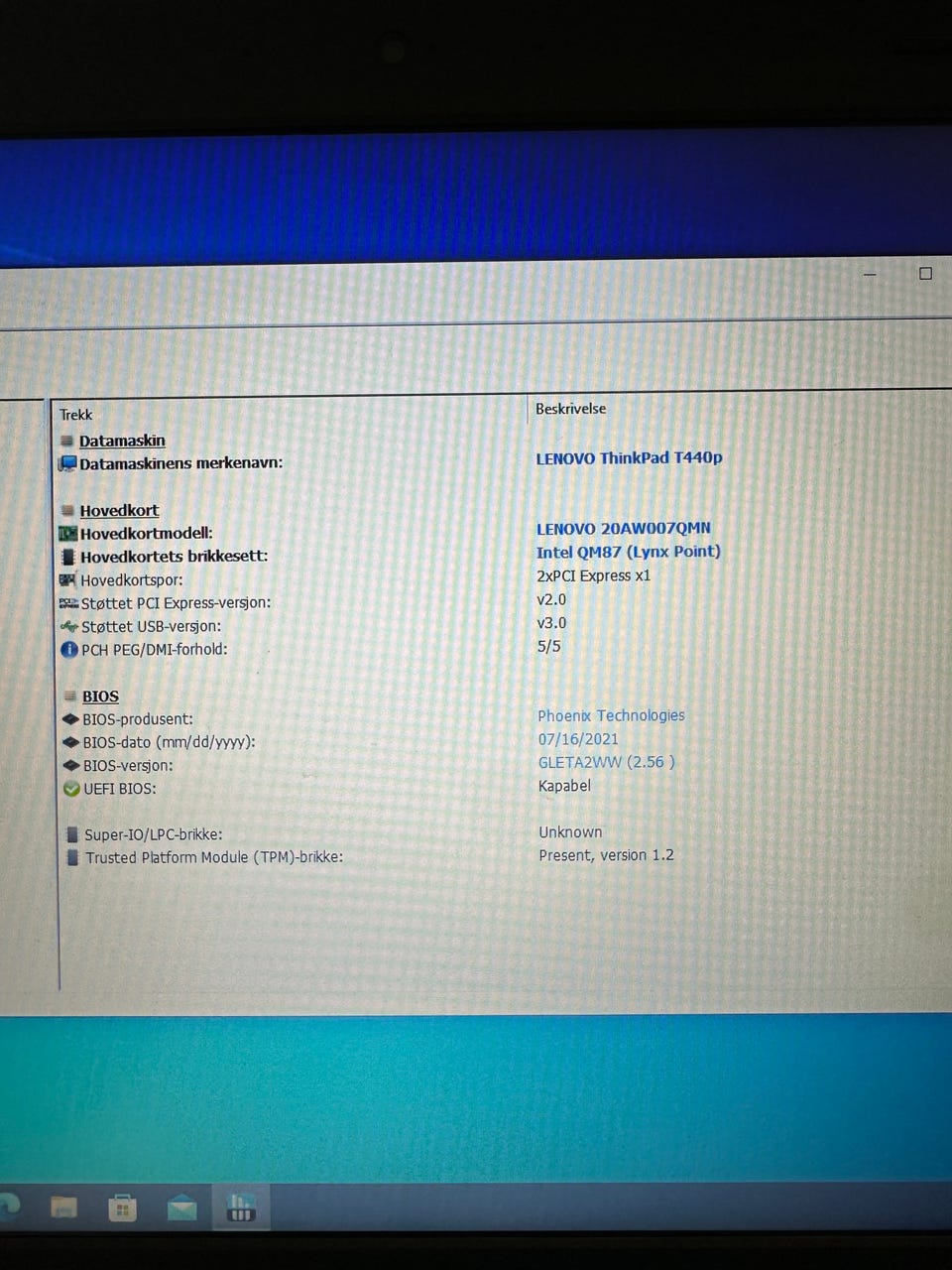Viewport: 952px width, 1270px height.
Task: Click the chip icon beside Super-IO/LPC-brikke
Action: coord(72,834)
